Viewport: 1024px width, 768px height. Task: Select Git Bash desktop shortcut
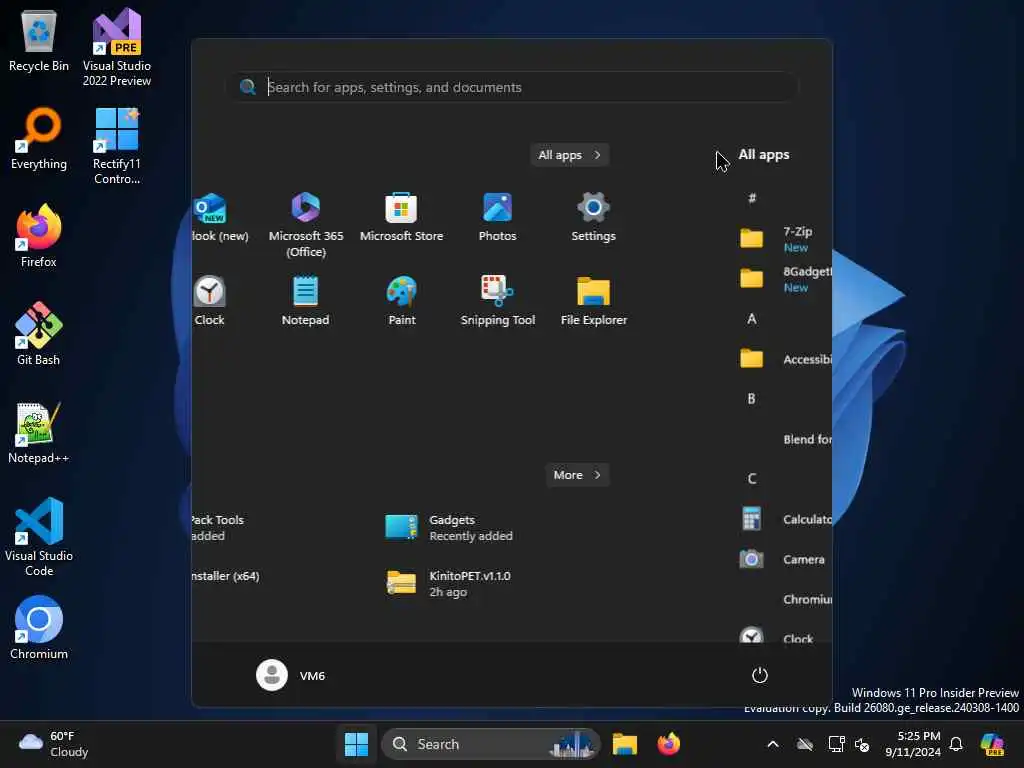[39, 334]
